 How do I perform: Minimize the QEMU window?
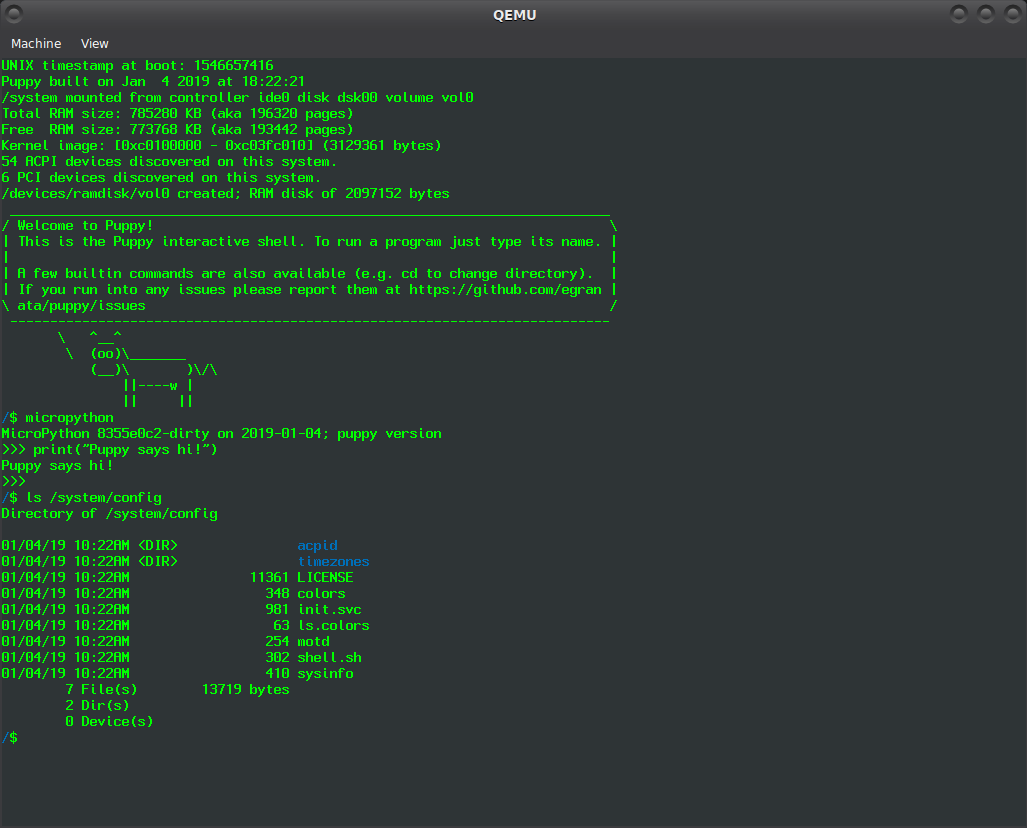959,14
